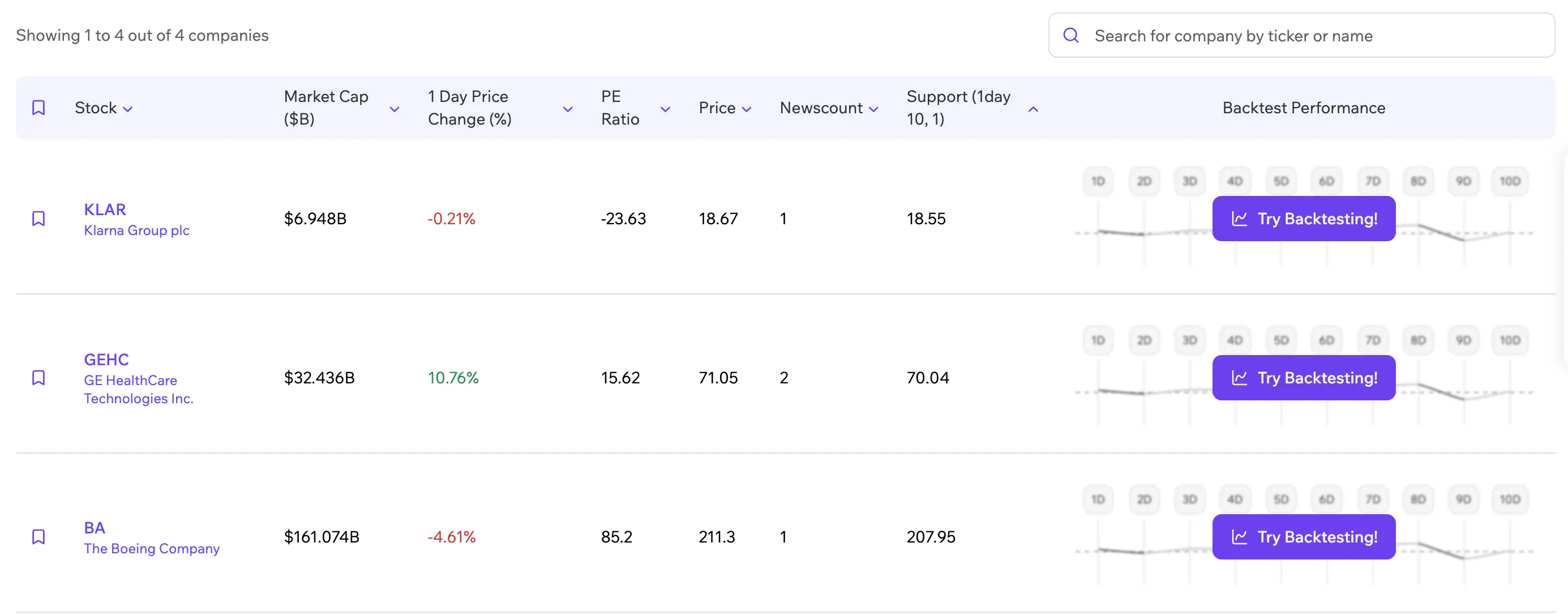Open GE HealthCare Technologies Inc. link
Screen dimensions: 1568x615
pyautogui.click(x=138, y=389)
